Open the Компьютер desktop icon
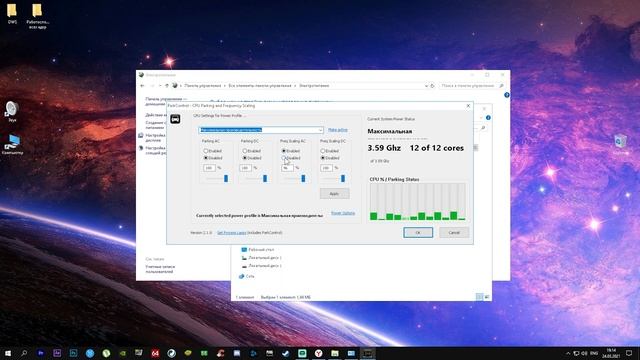This screenshot has height=360, width=640. coord(12,144)
